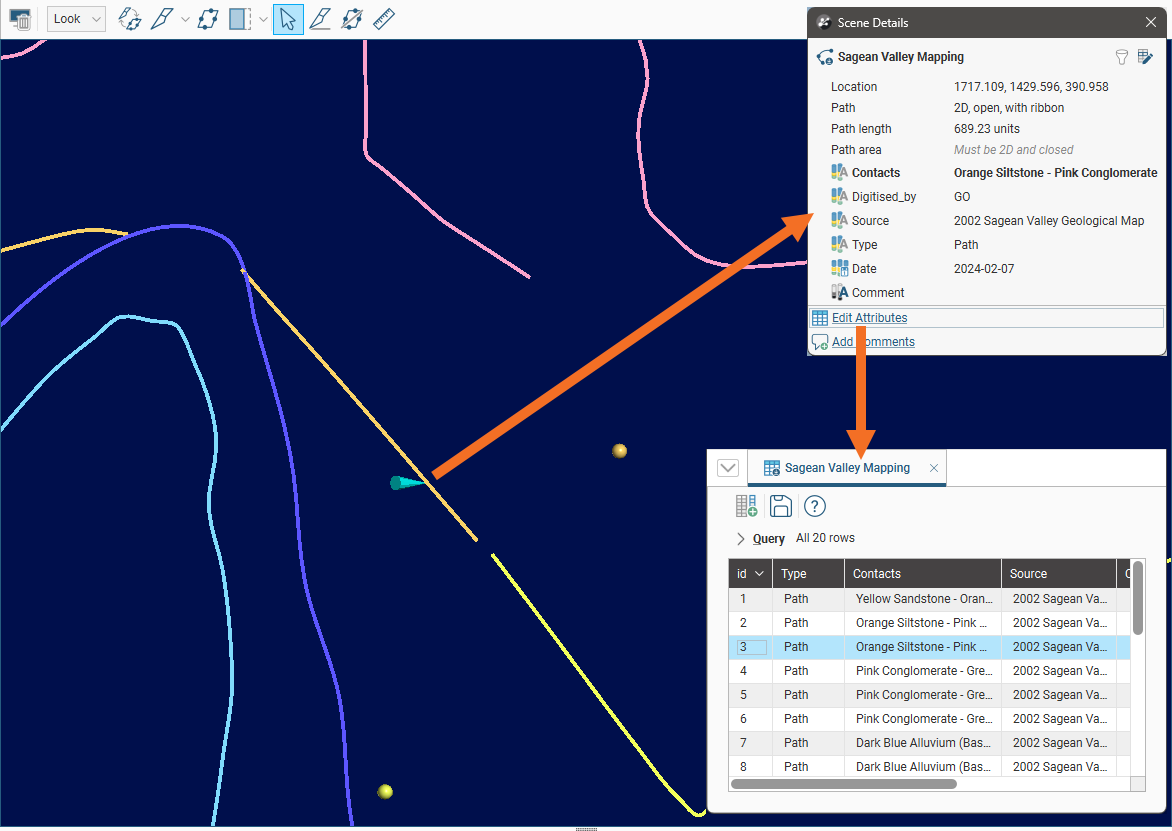This screenshot has height=831, width=1172.
Task: Click the add column icon in table toolbar
Action: (746, 506)
